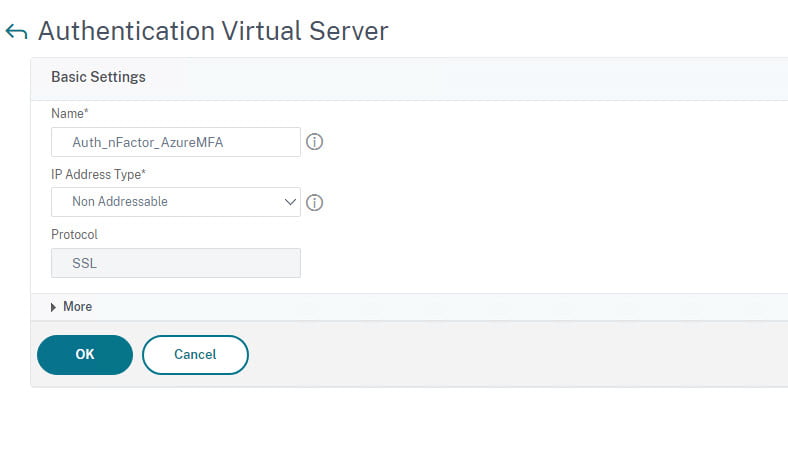
Task: Focus the Name input field
Action: (x=176, y=142)
